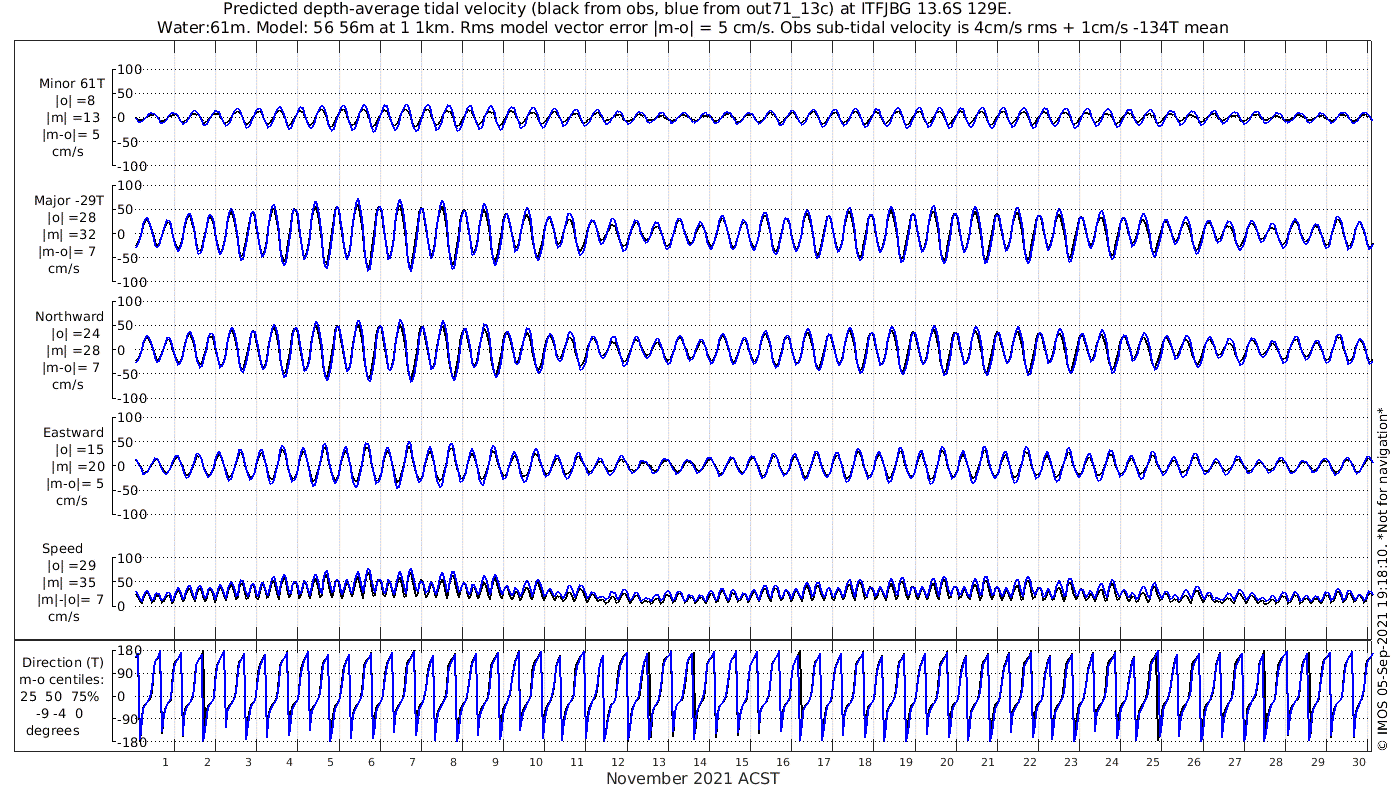Select the 'Direction (T)' panel label

(x=65, y=663)
